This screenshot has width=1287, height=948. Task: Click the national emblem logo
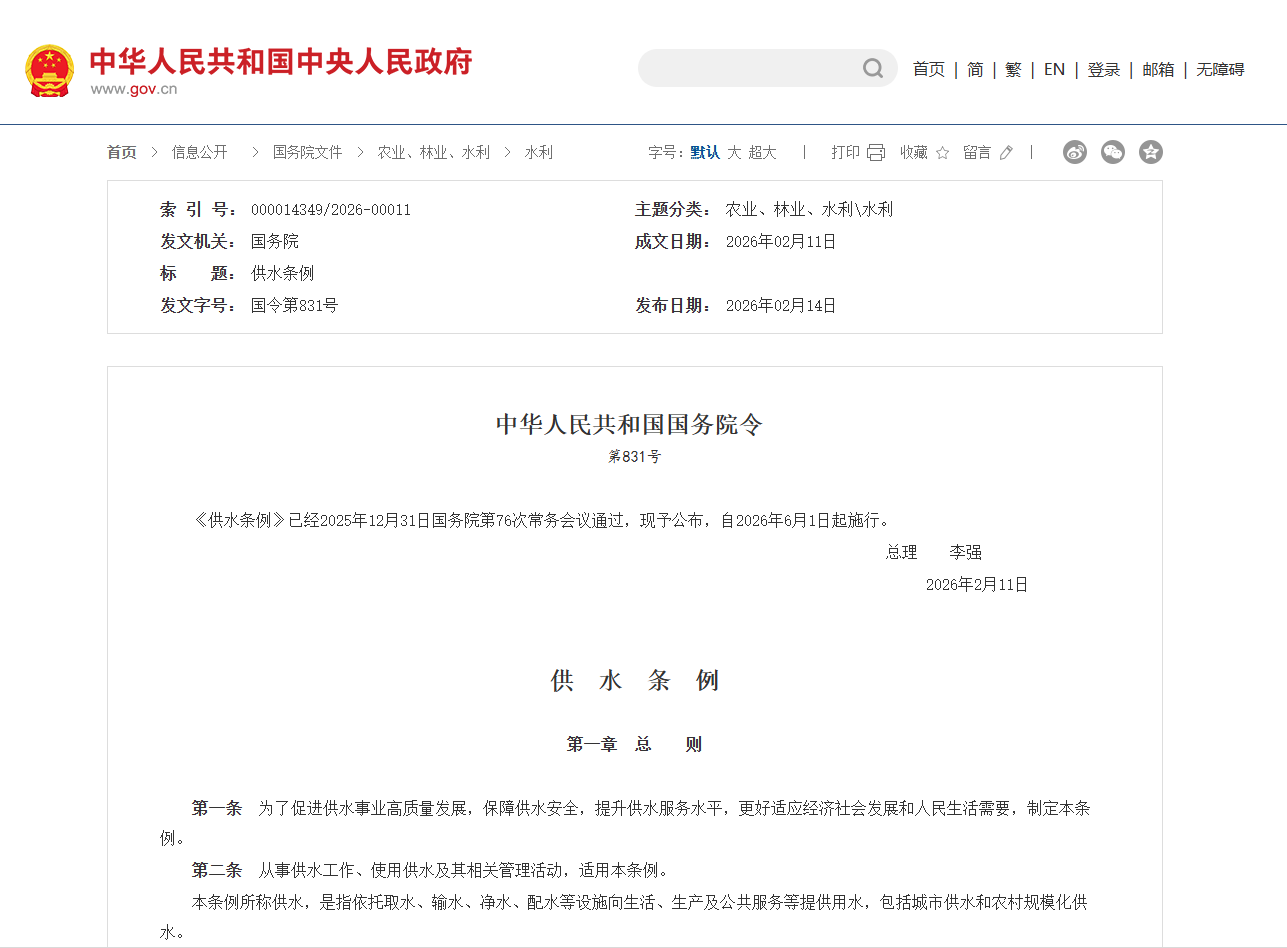coord(49,70)
